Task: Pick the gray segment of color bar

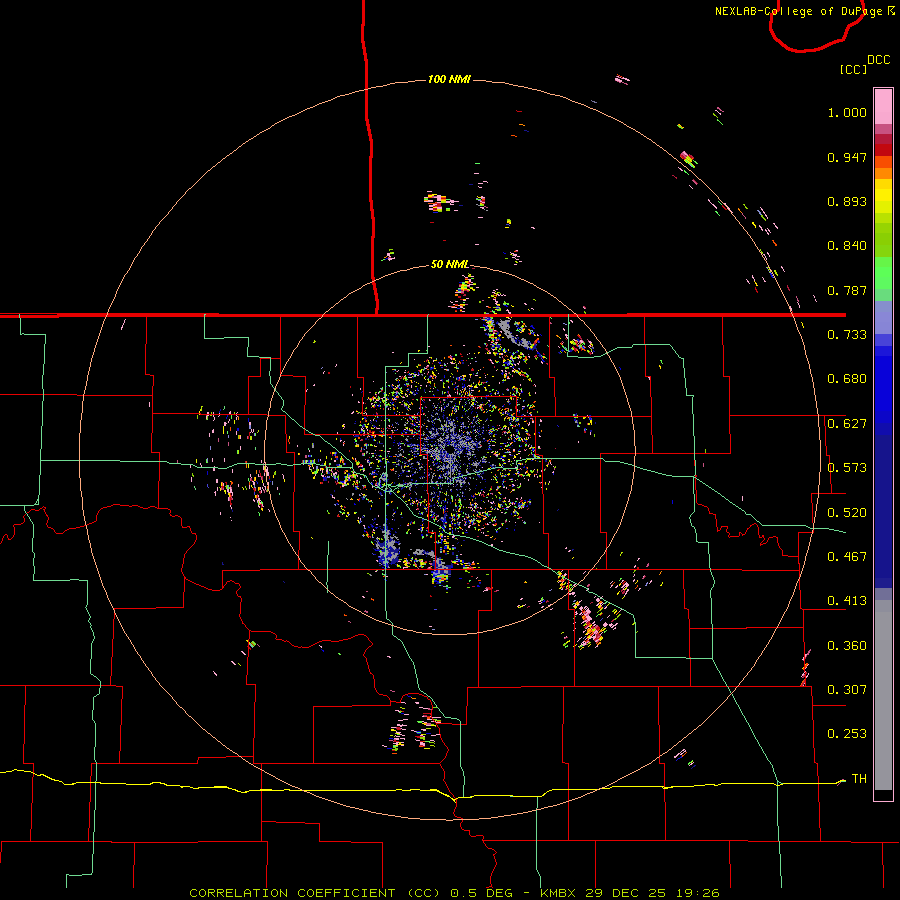Action: click(883, 695)
